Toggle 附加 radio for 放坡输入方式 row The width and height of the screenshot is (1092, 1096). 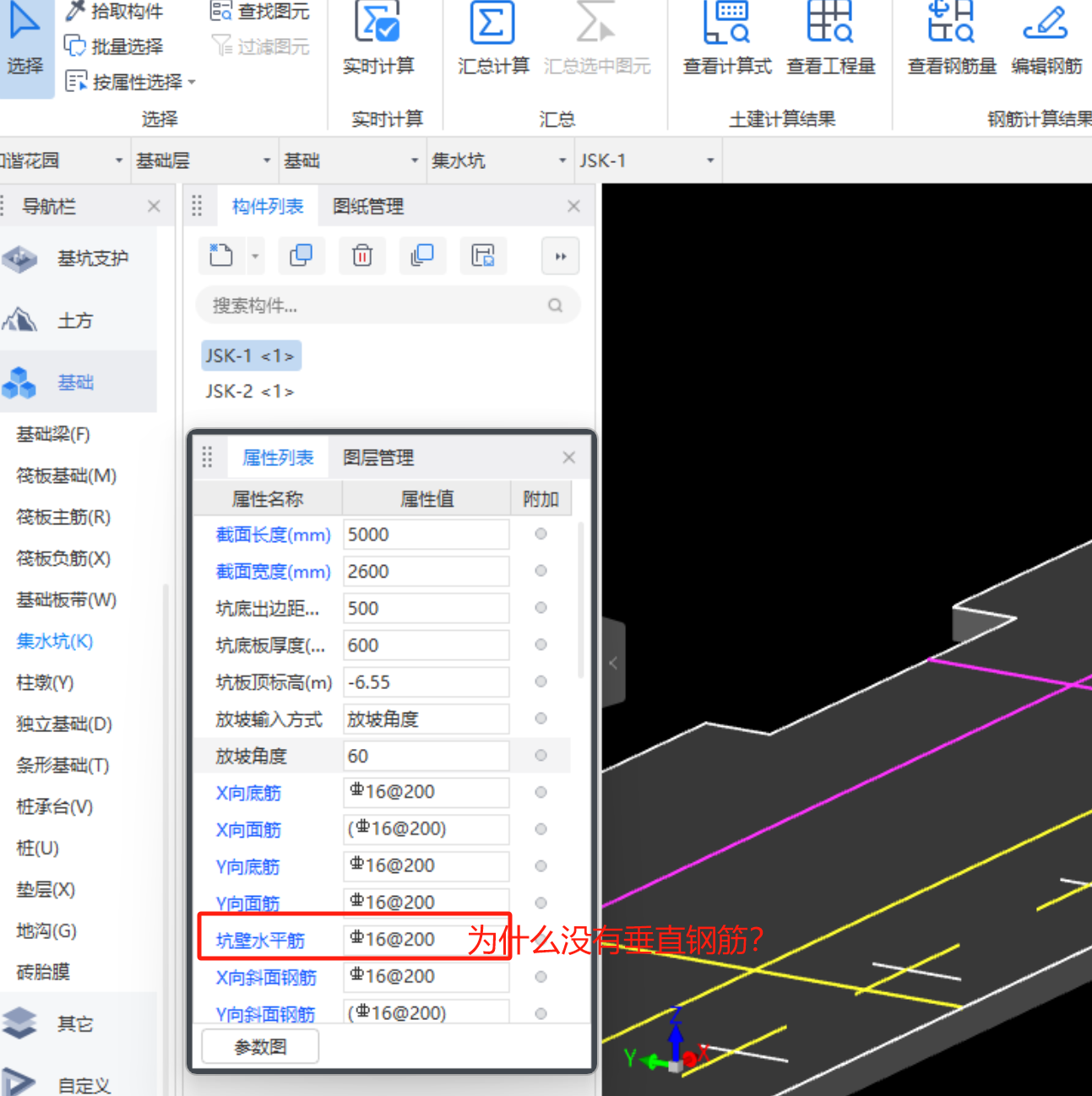click(541, 719)
